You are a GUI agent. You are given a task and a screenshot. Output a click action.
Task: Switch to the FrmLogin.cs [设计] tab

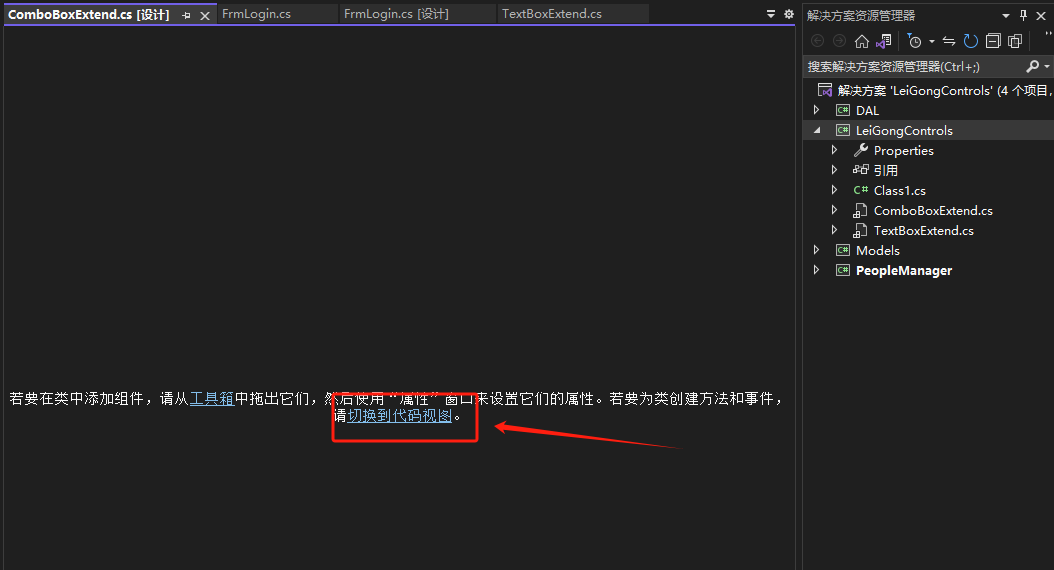point(396,13)
